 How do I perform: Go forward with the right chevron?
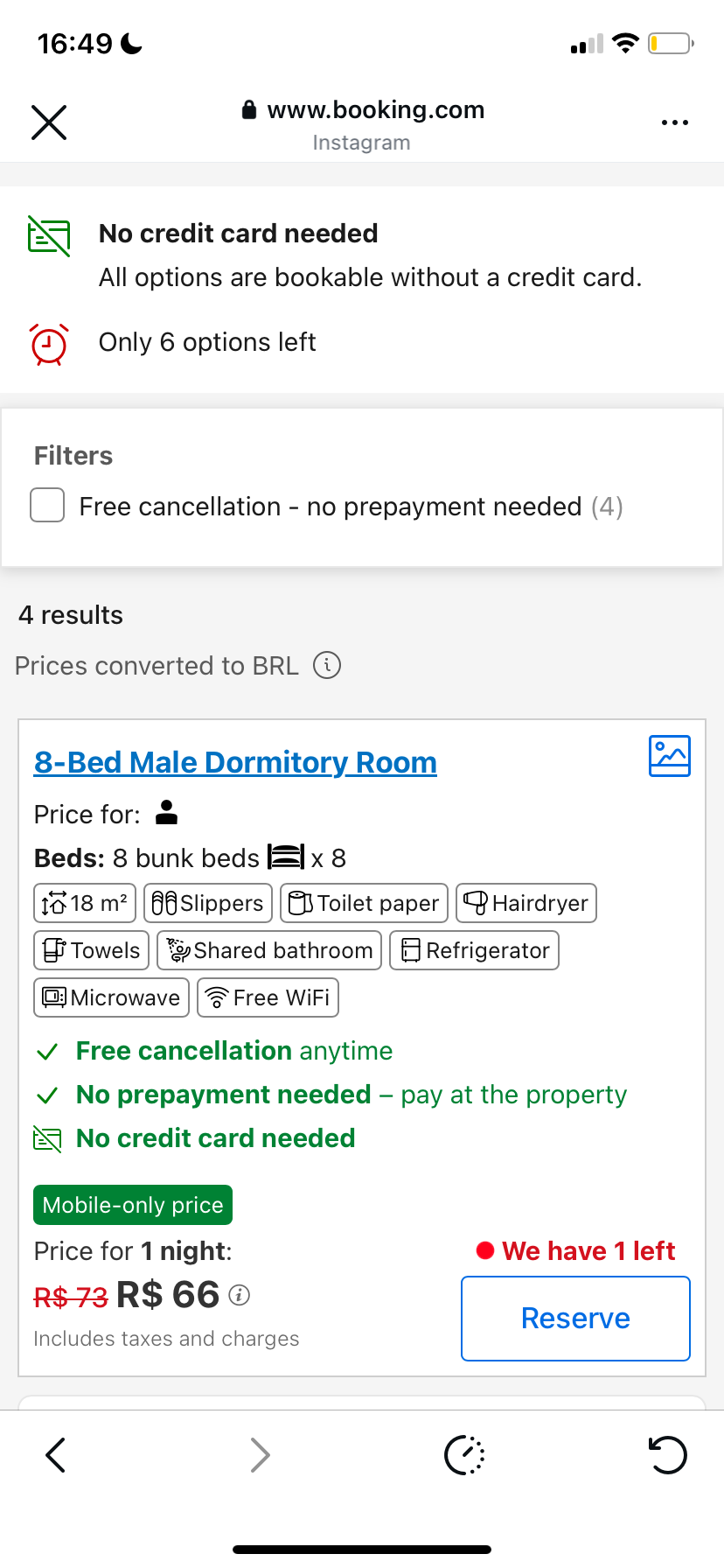pyautogui.click(x=260, y=1456)
